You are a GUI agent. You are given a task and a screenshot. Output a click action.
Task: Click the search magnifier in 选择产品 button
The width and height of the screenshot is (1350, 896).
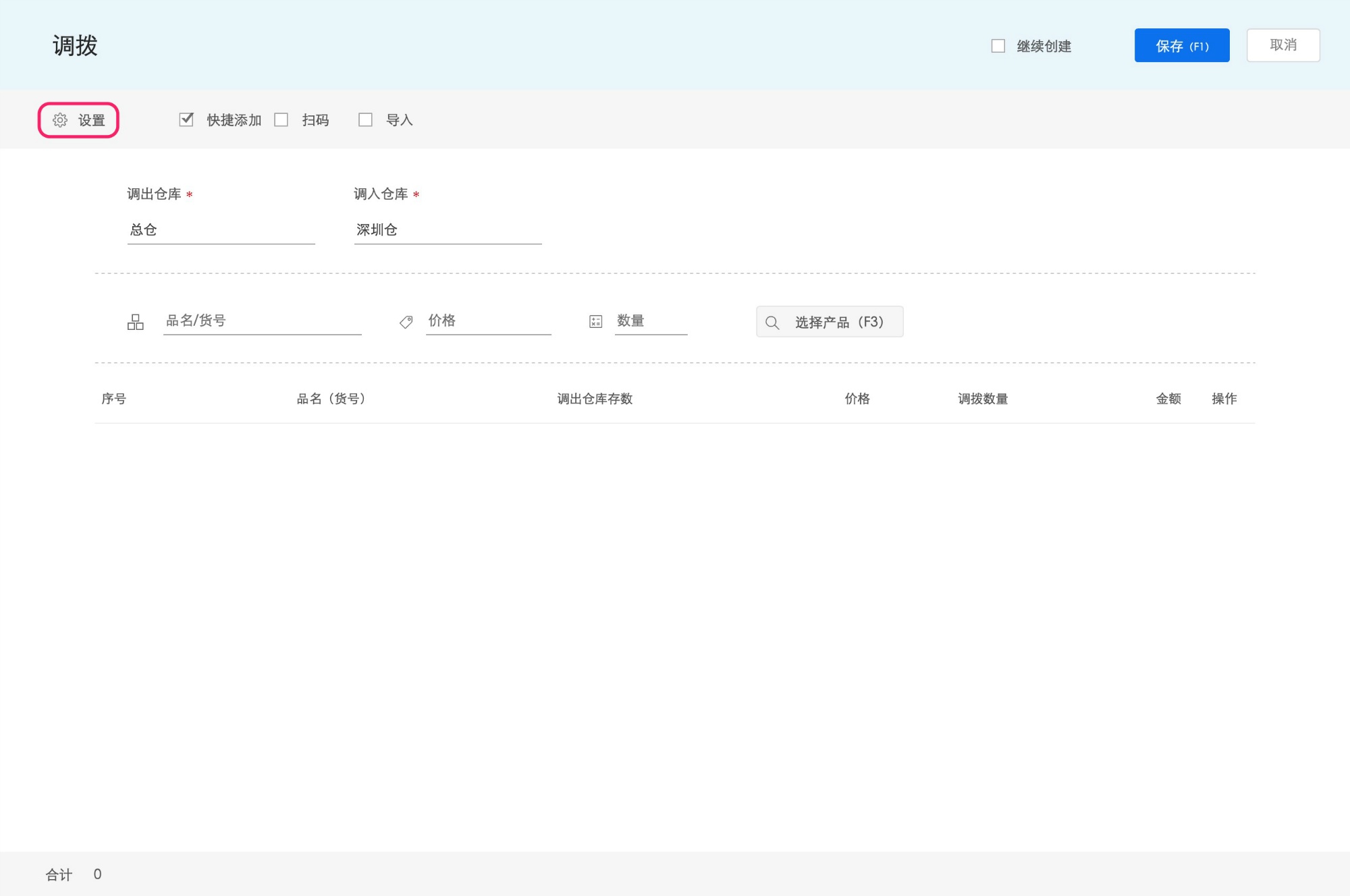[x=772, y=323]
